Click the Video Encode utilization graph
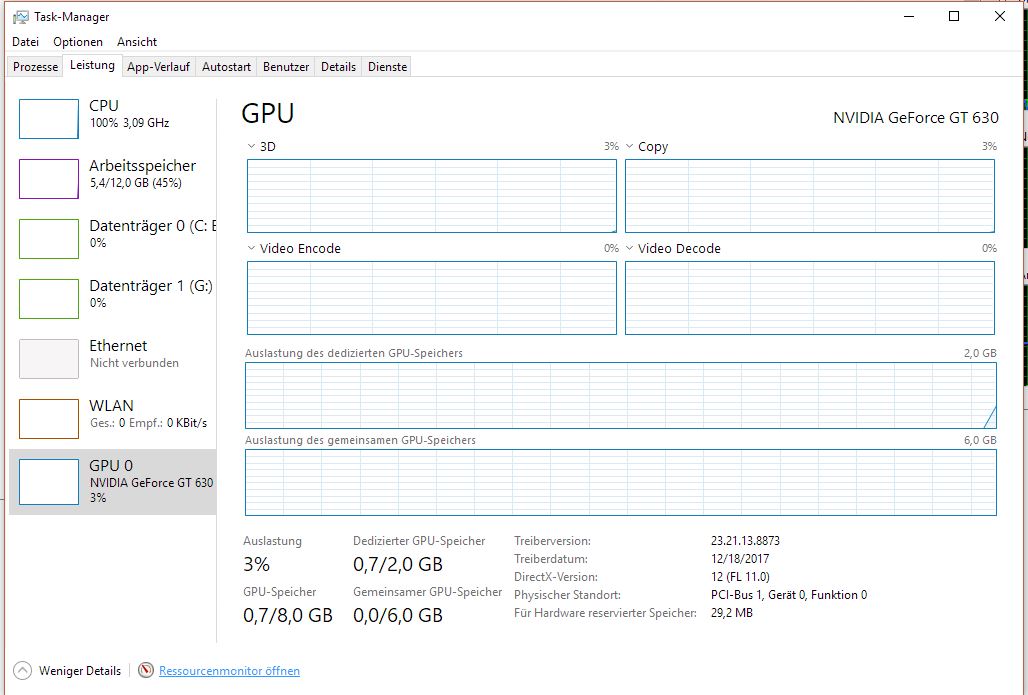The image size is (1028, 695). click(432, 298)
